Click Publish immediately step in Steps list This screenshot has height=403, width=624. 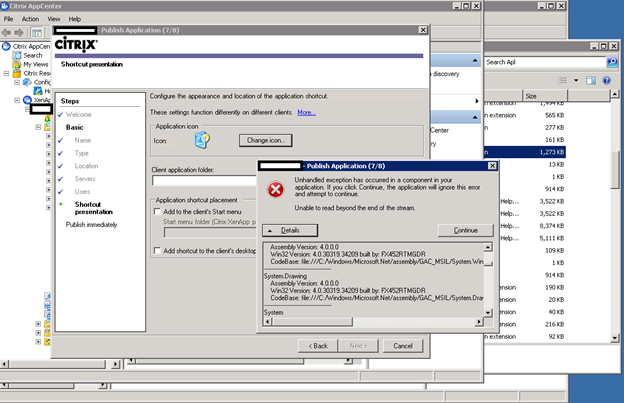point(92,225)
